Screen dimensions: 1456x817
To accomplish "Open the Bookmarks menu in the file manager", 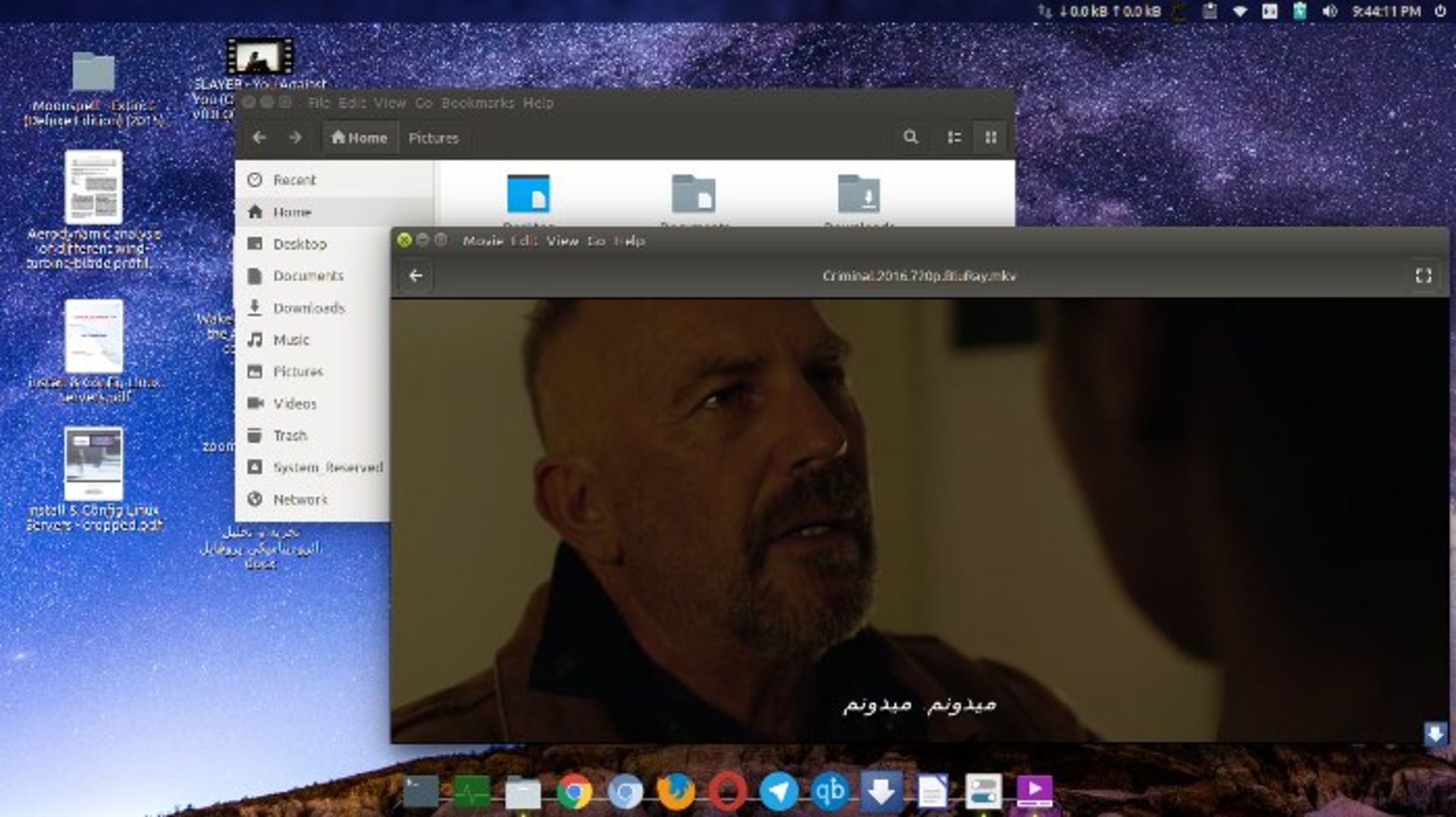I will (478, 103).
